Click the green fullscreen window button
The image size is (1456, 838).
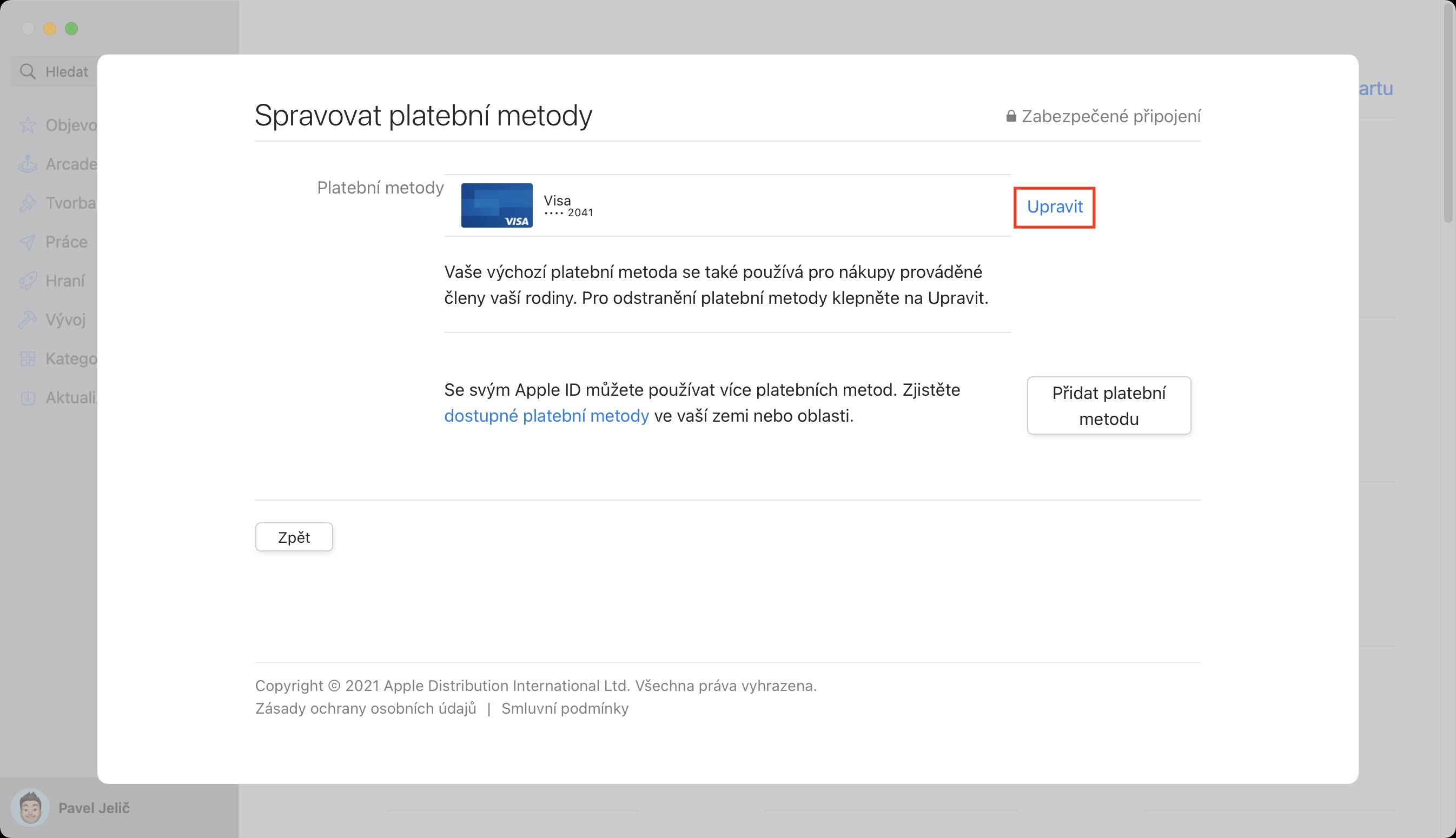71,29
